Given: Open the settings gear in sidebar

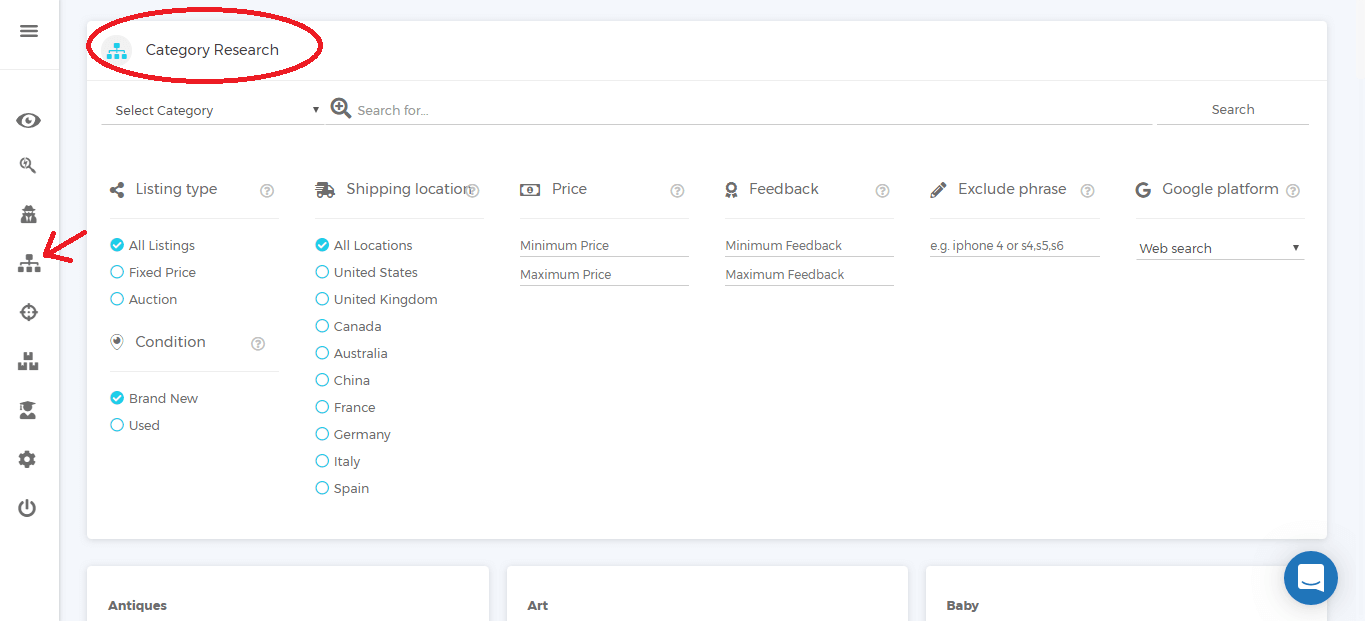Looking at the screenshot, I should 27,459.
